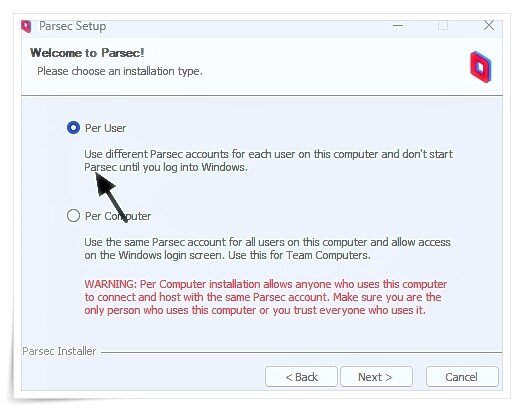Click the Parsec logo in header
This screenshot has width=524, height=412.
[481, 67]
